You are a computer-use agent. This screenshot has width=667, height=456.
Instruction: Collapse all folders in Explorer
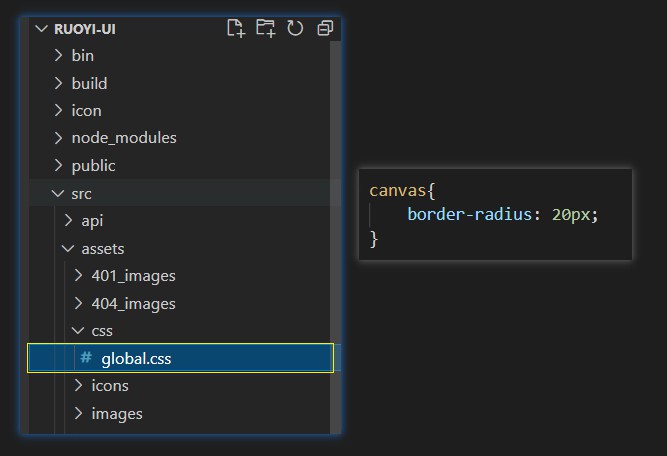[x=325, y=28]
